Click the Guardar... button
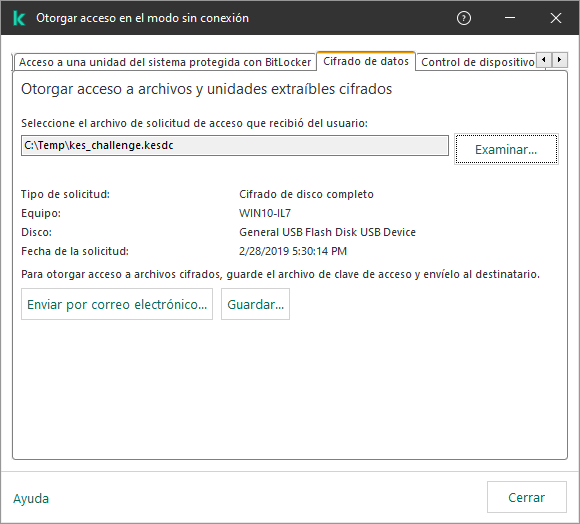This screenshot has height=524, width=580. click(x=255, y=304)
